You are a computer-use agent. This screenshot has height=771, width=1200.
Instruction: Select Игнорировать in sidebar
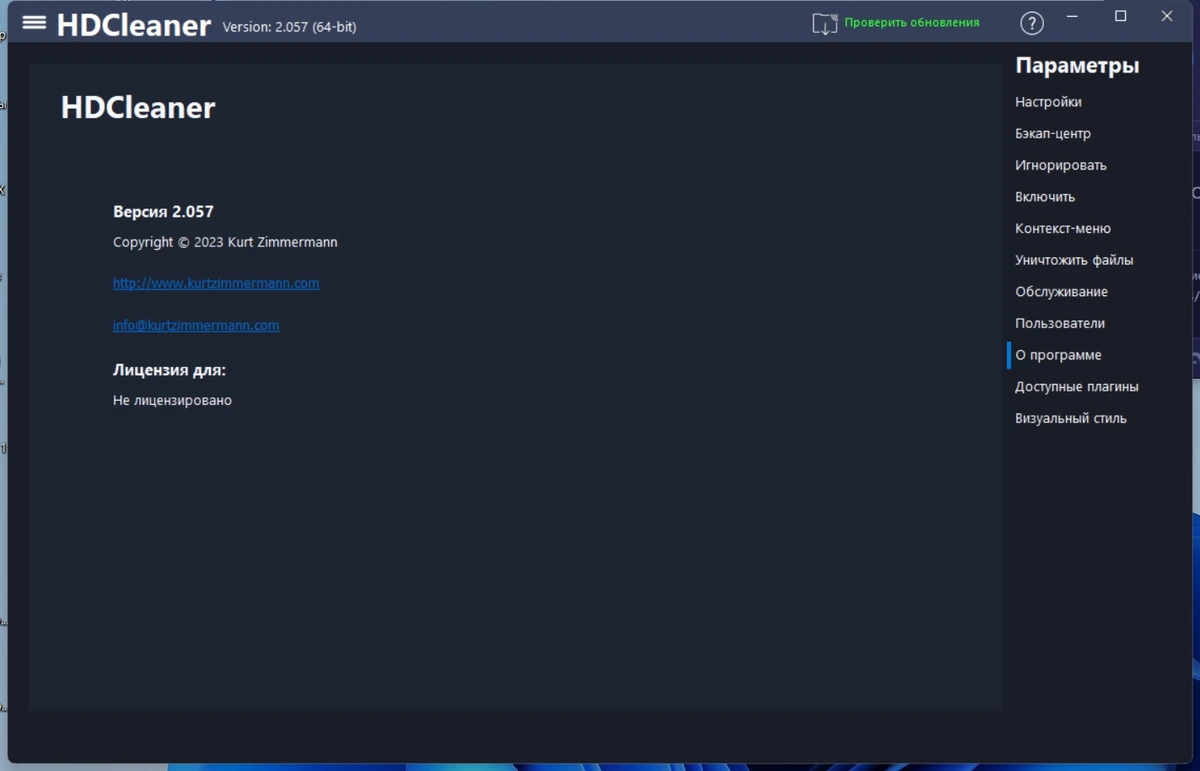coord(1061,165)
